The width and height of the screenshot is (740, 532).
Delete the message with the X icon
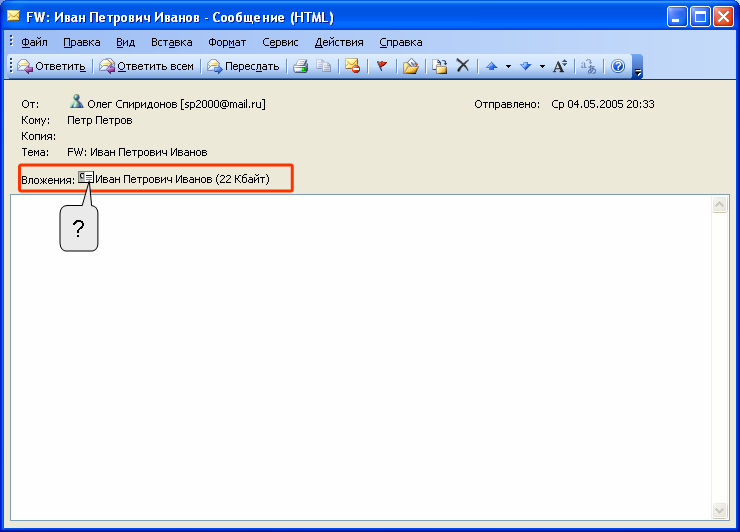pos(463,66)
